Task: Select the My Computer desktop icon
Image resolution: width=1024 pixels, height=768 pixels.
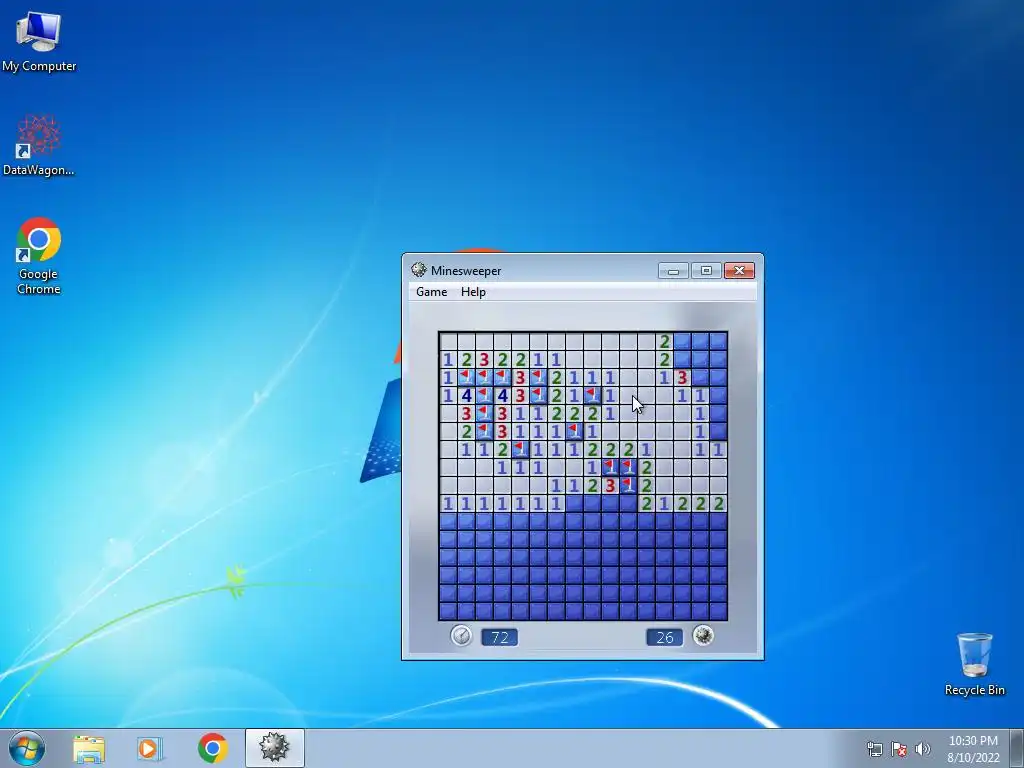Action: tap(39, 42)
